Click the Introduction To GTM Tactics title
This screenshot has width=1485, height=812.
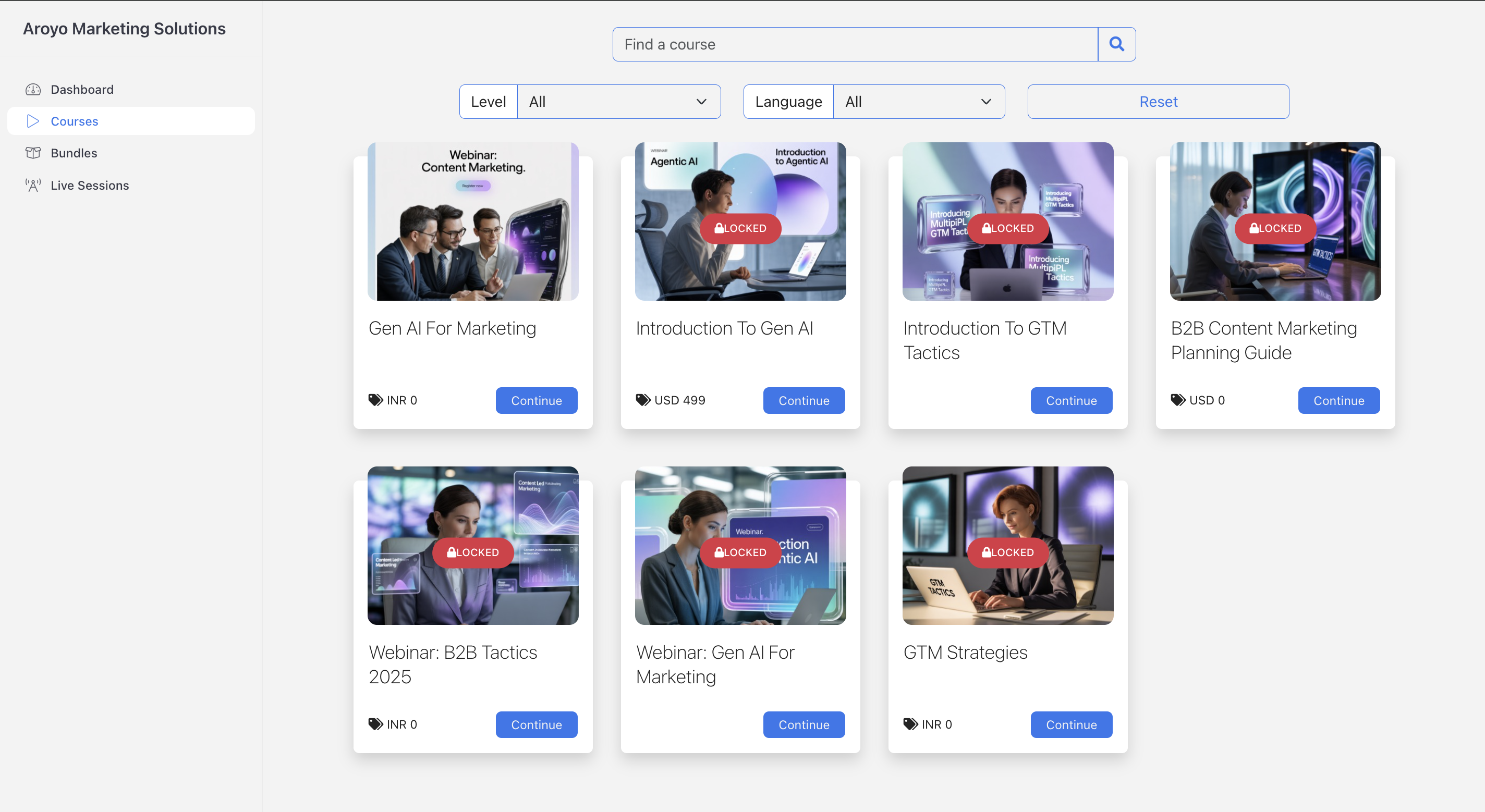pos(984,340)
